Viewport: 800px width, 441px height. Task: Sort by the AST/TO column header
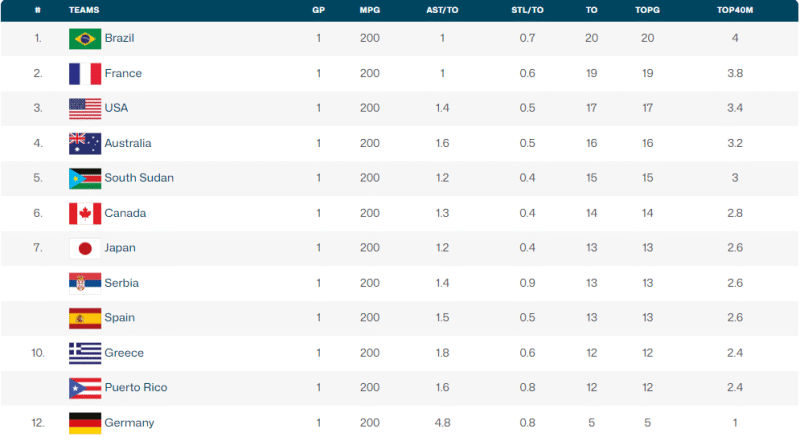[x=442, y=10]
